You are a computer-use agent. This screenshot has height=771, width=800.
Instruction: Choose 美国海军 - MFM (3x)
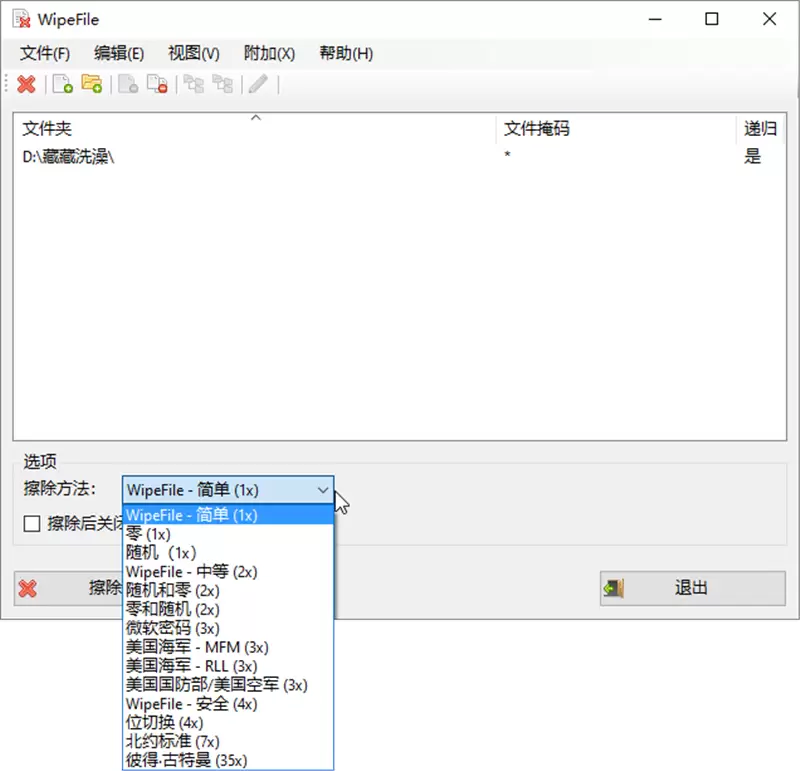pos(228,648)
